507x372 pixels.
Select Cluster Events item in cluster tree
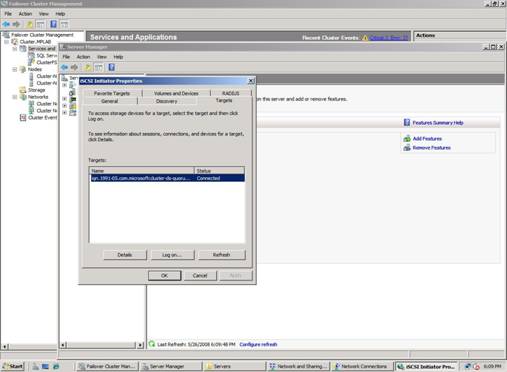tap(42, 118)
